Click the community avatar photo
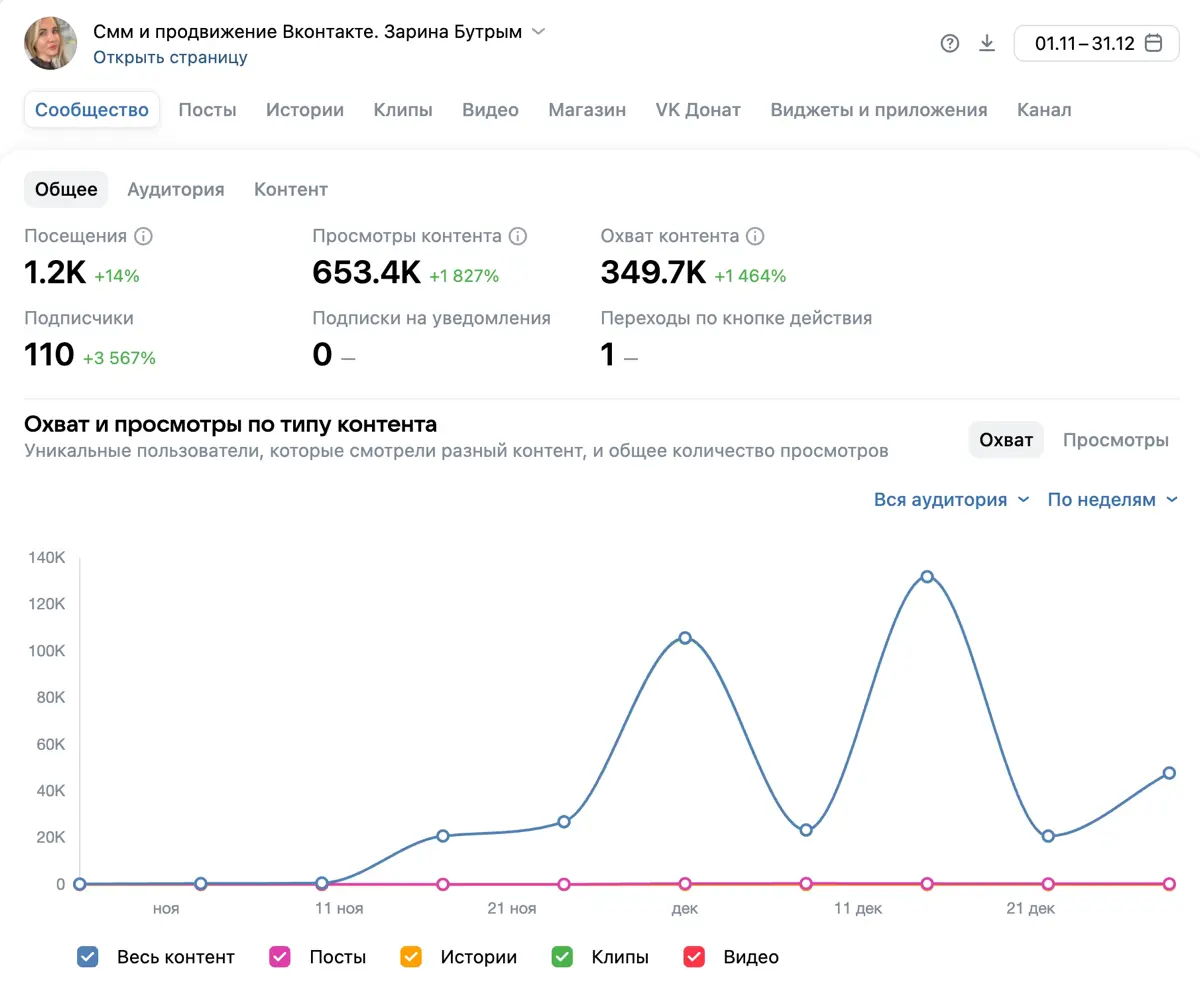Viewport: 1200px width, 992px height. [x=51, y=43]
